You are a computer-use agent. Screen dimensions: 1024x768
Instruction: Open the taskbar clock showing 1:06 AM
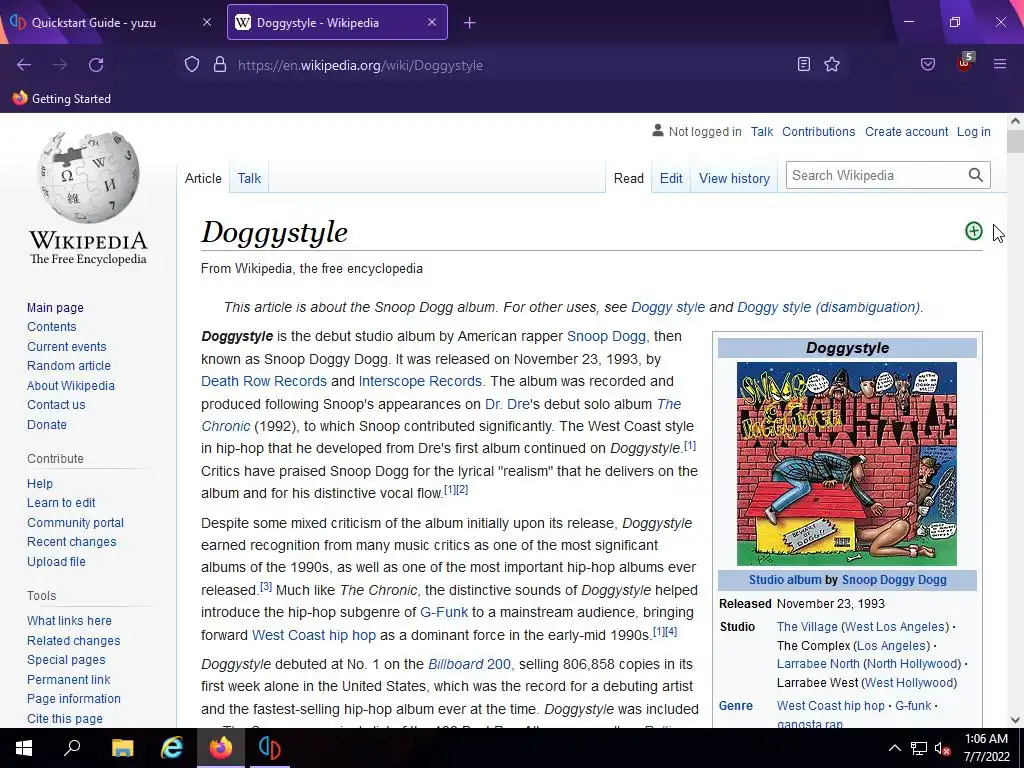987,748
